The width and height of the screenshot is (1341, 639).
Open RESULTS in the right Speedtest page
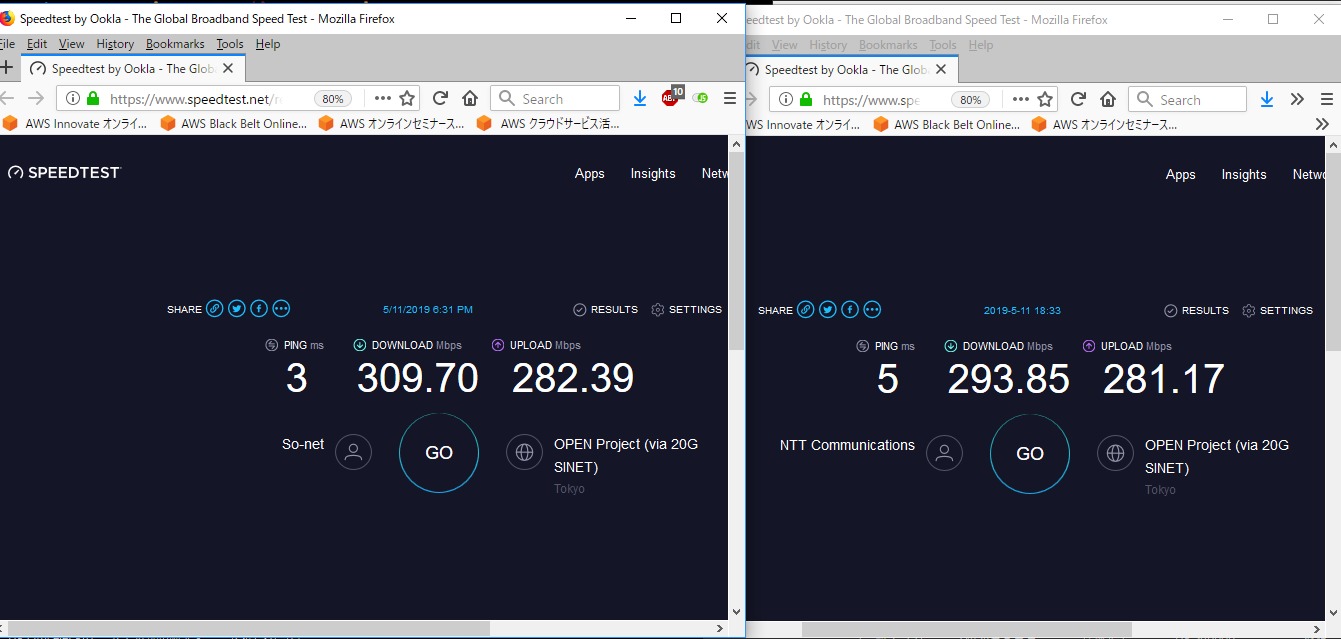tap(1196, 311)
